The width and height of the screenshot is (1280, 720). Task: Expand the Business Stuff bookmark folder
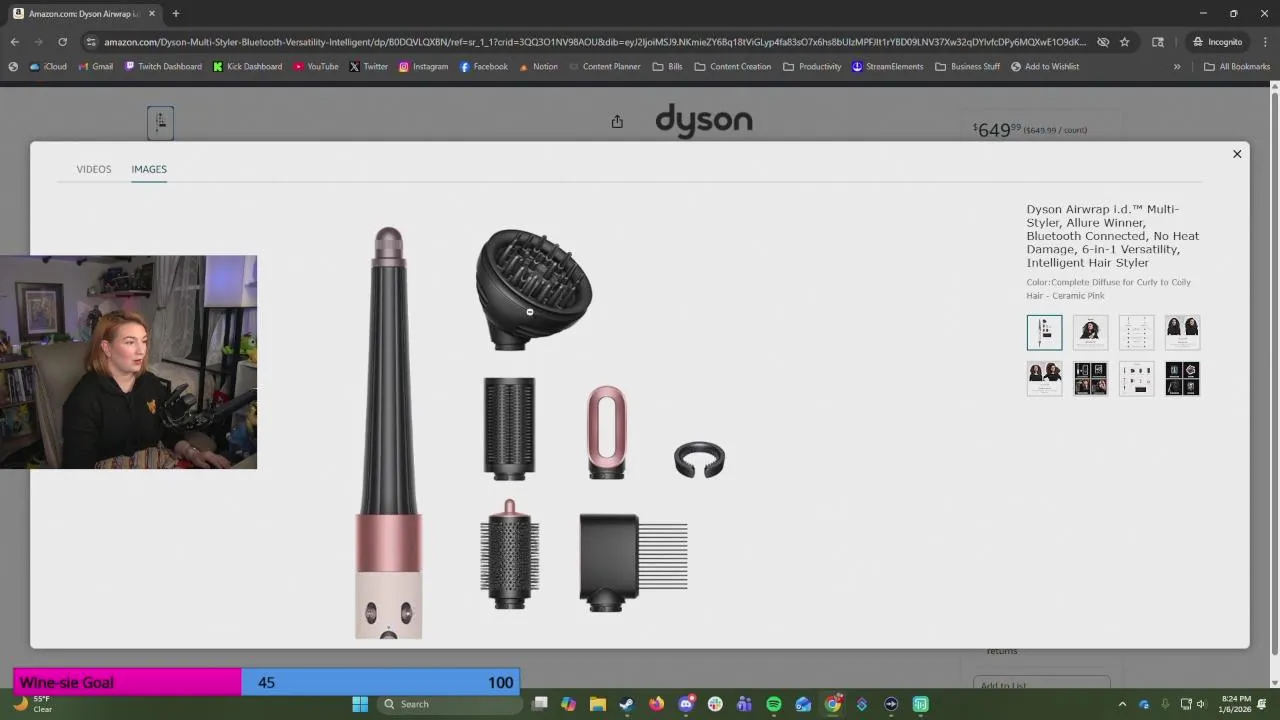pos(967,67)
